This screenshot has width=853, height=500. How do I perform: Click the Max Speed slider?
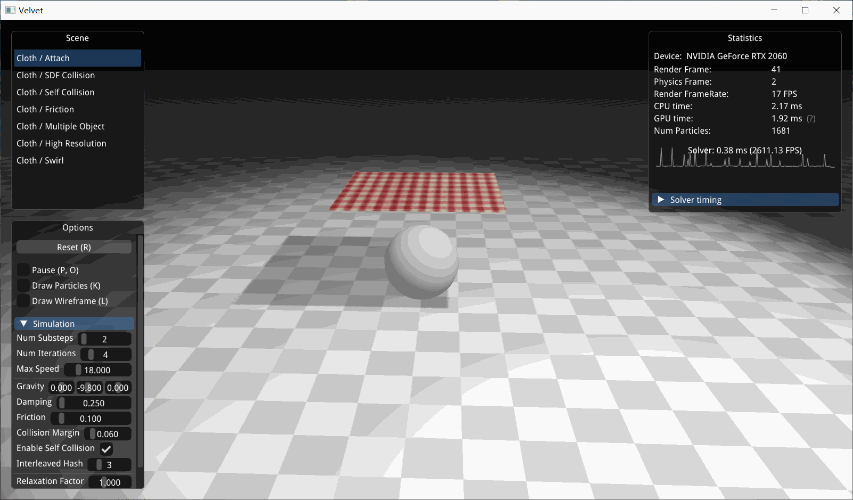(97, 370)
